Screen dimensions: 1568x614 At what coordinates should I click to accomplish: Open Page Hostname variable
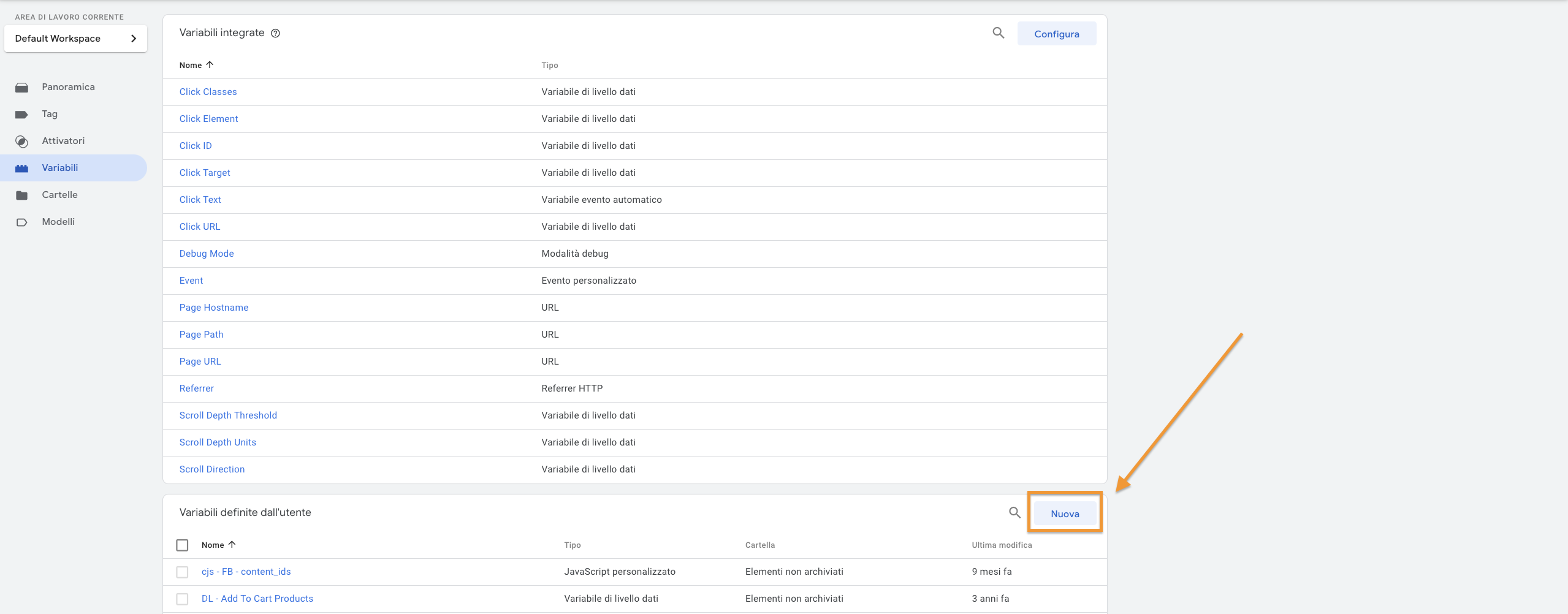tap(214, 308)
